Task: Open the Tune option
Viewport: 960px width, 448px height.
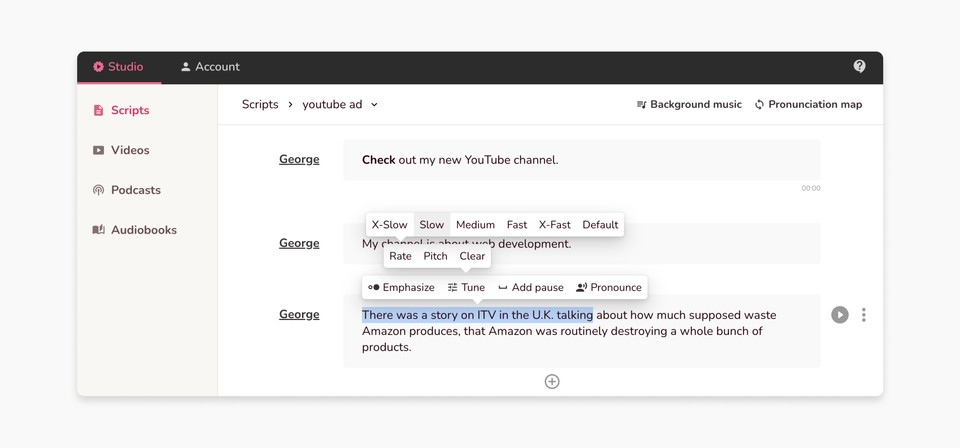Action: pyautogui.click(x=466, y=288)
